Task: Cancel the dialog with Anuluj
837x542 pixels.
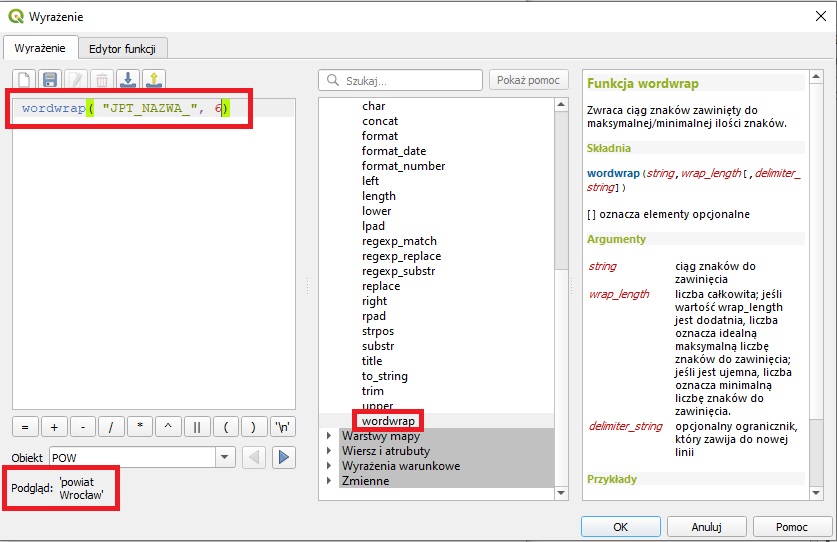Action: click(706, 526)
